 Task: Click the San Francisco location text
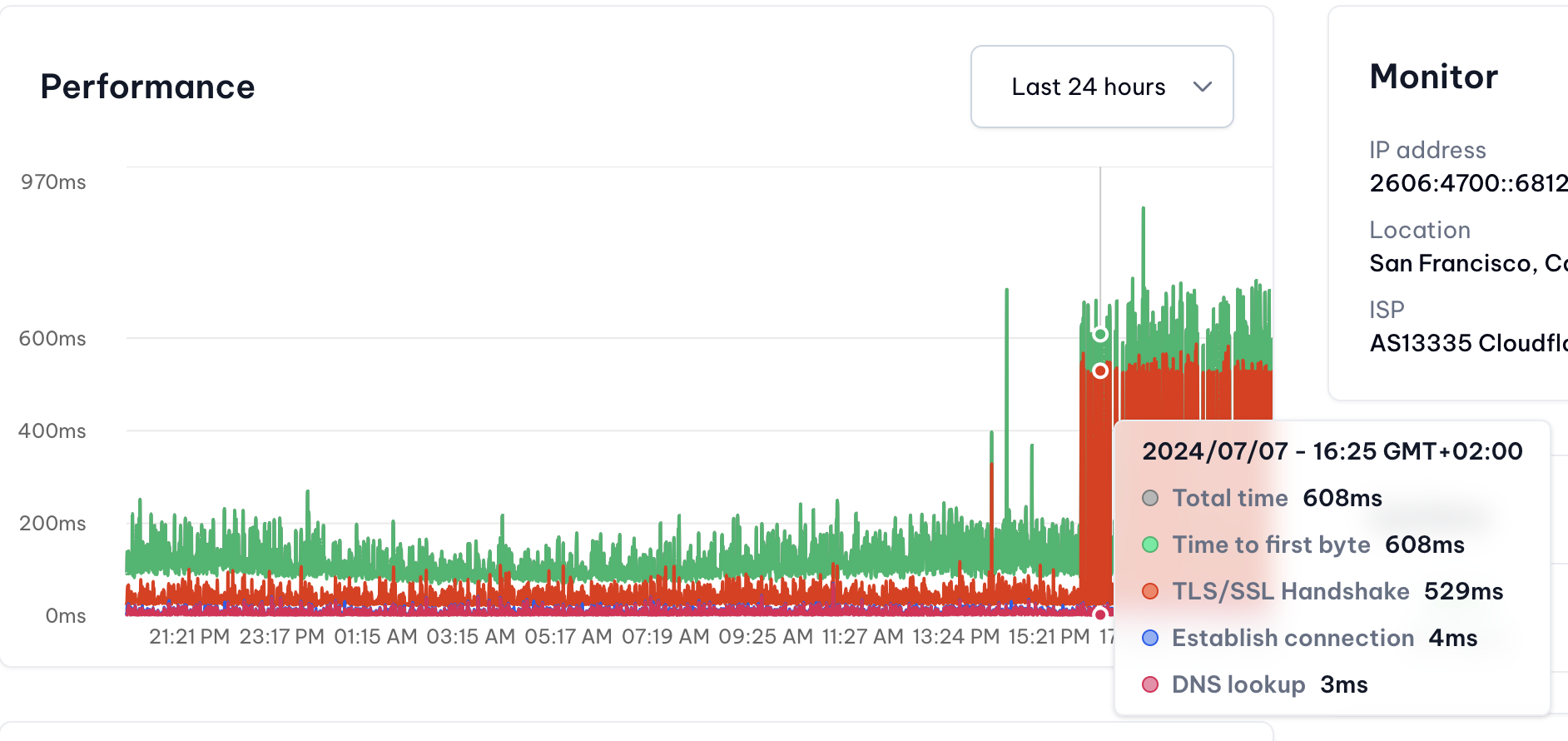coord(1468,263)
